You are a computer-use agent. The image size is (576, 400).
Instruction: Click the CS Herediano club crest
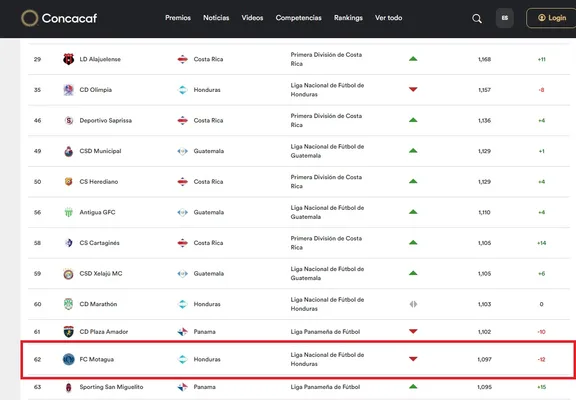point(68,181)
